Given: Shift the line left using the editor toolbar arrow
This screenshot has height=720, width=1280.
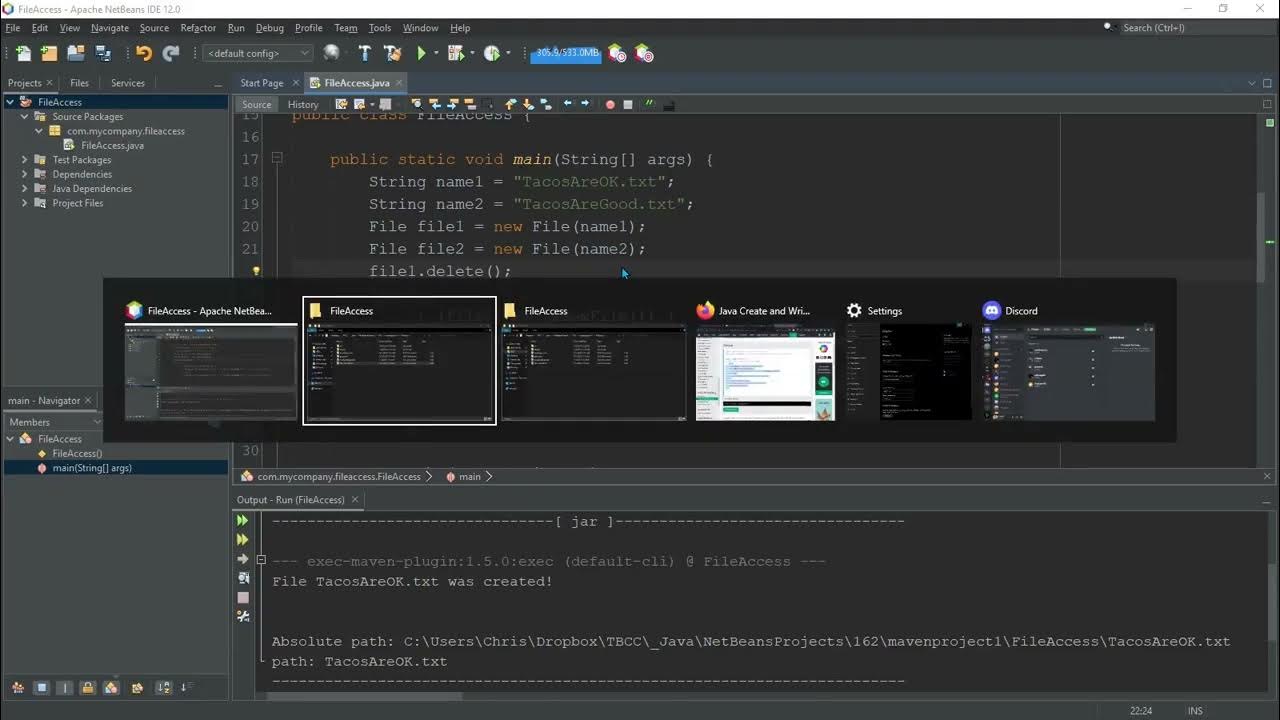Looking at the screenshot, I should click(567, 104).
